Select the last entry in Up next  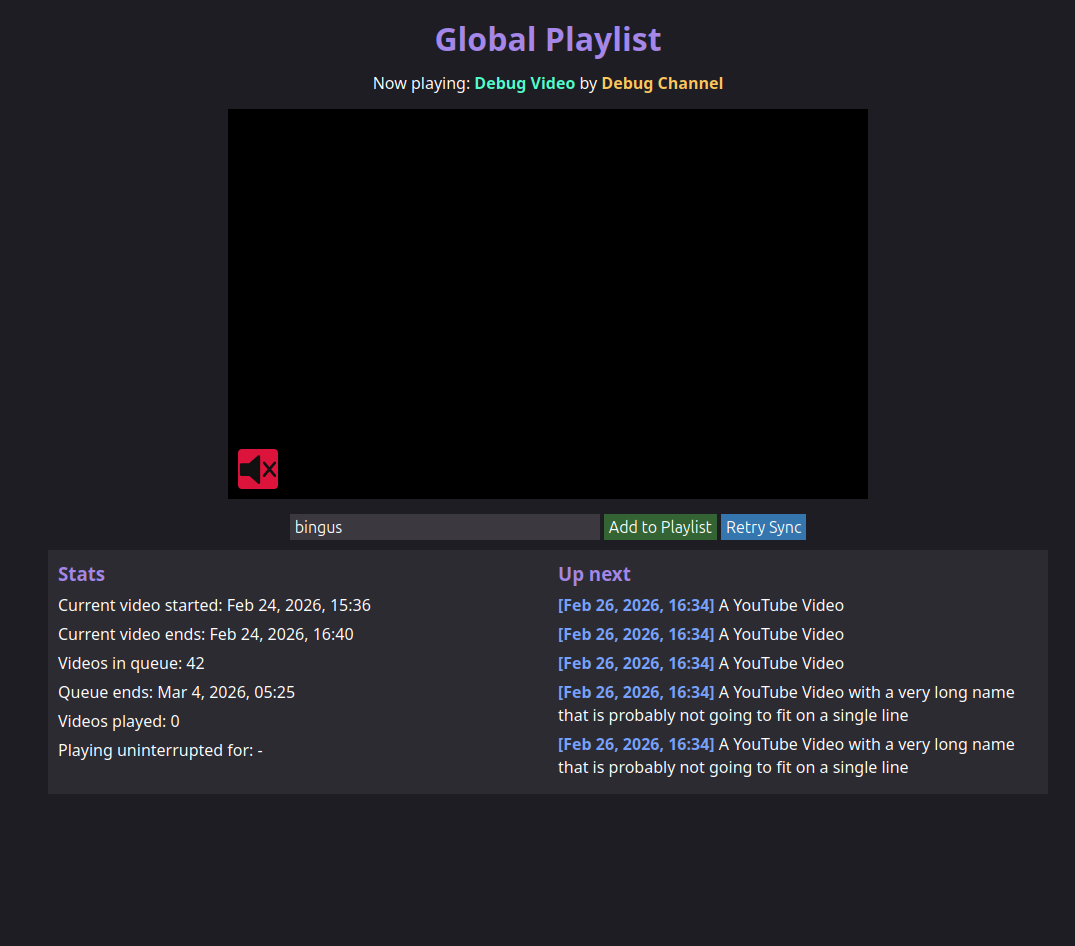pos(785,755)
